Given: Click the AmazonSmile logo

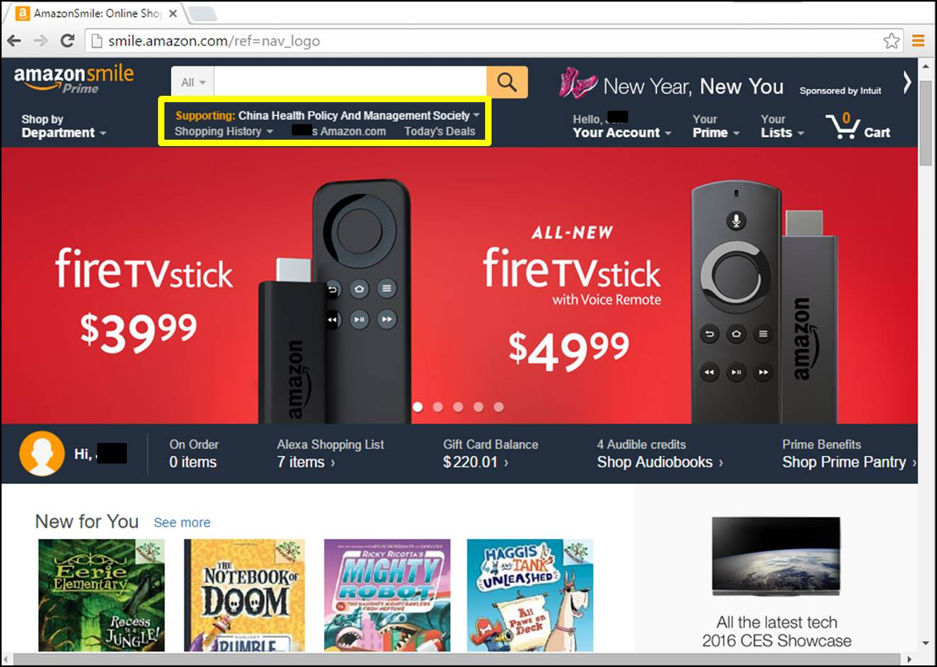Looking at the screenshot, I should [74, 79].
